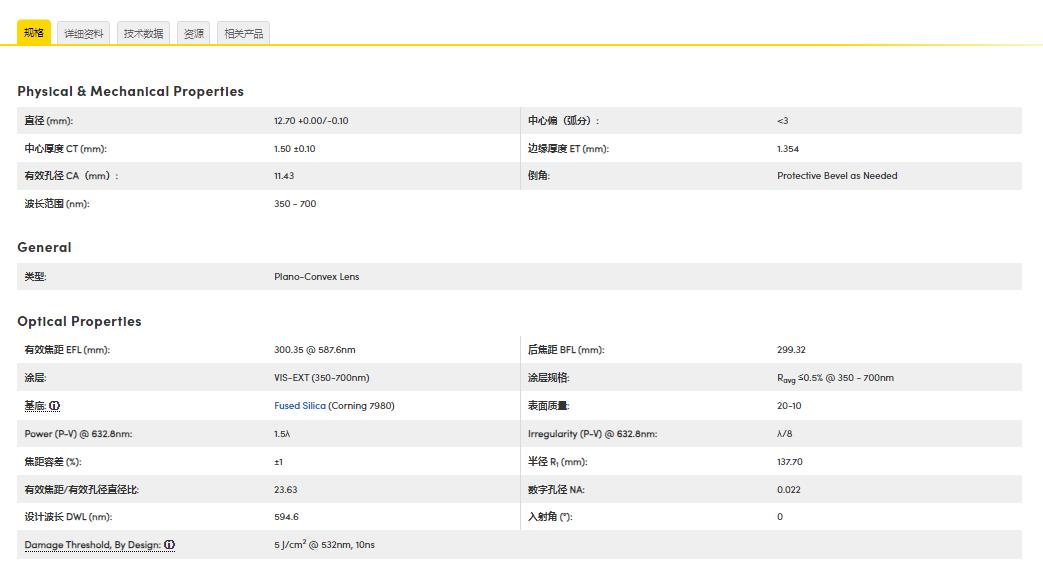Click the 边缘厚度 ET (mm) label
The height and width of the screenshot is (575, 1043).
click(568, 149)
